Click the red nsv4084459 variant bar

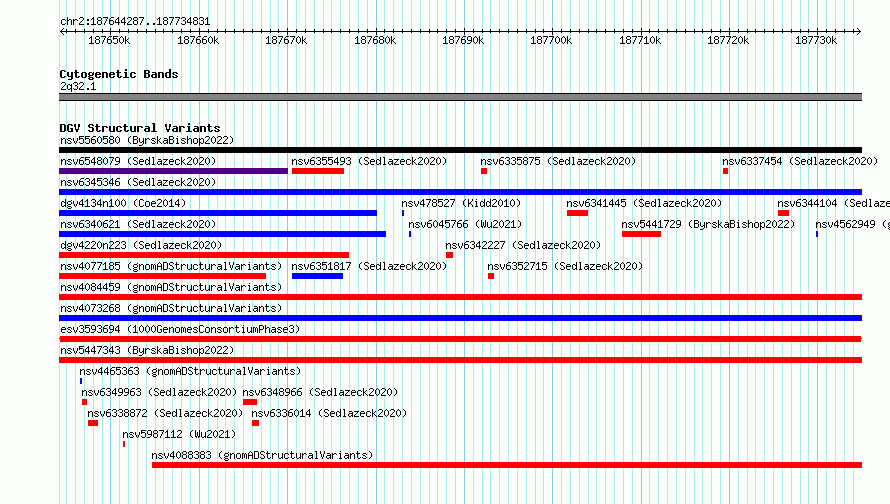[460, 297]
